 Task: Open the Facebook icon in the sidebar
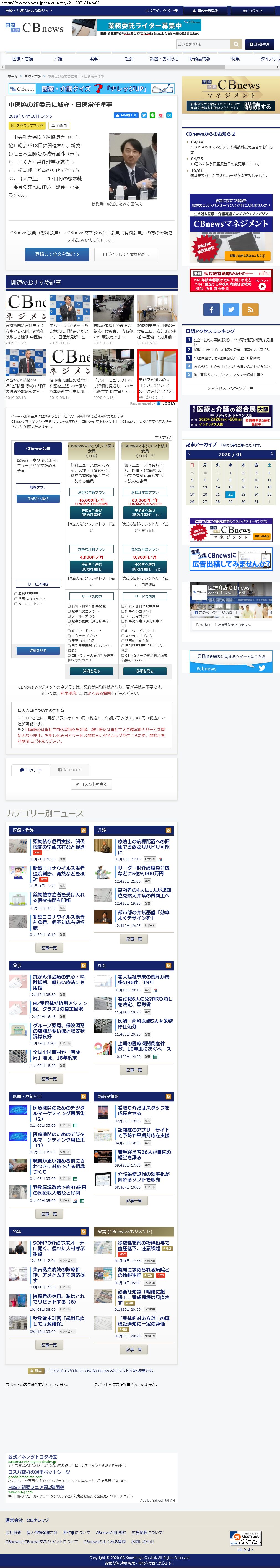211,310
